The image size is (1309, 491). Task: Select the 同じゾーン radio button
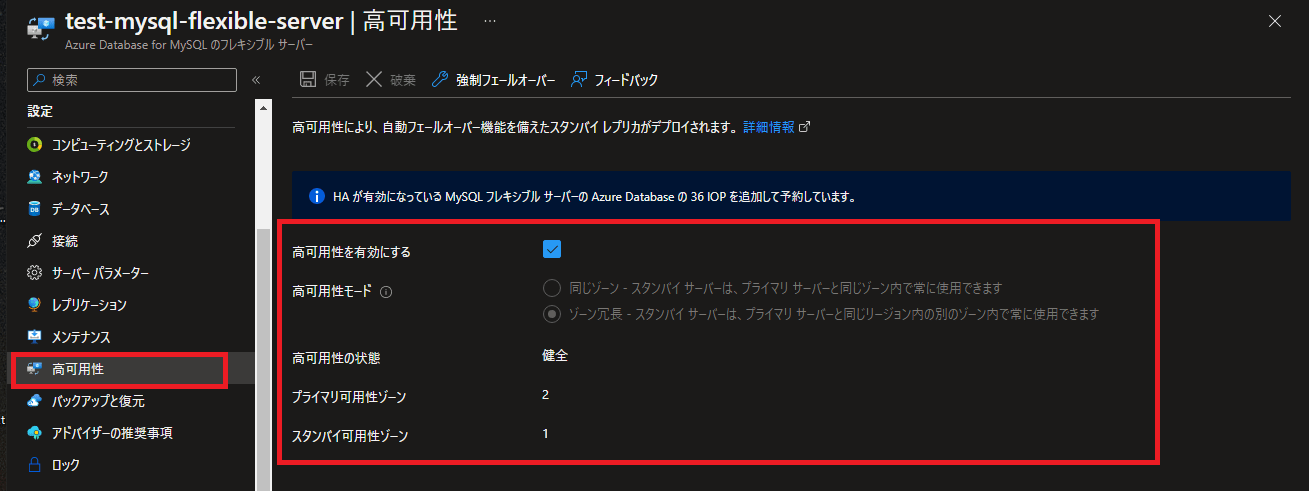(552, 288)
